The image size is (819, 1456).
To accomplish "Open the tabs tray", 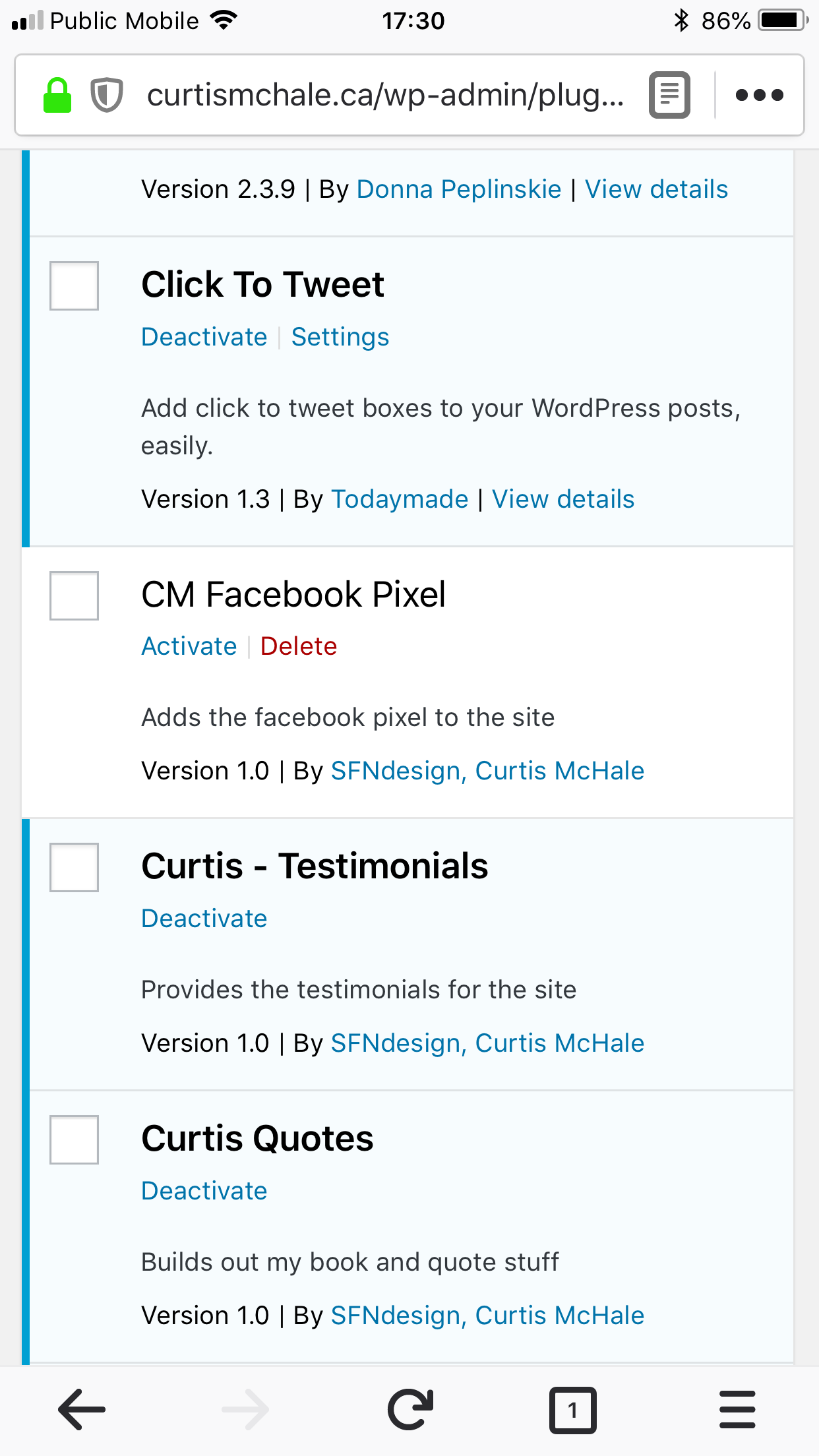I will (572, 1410).
